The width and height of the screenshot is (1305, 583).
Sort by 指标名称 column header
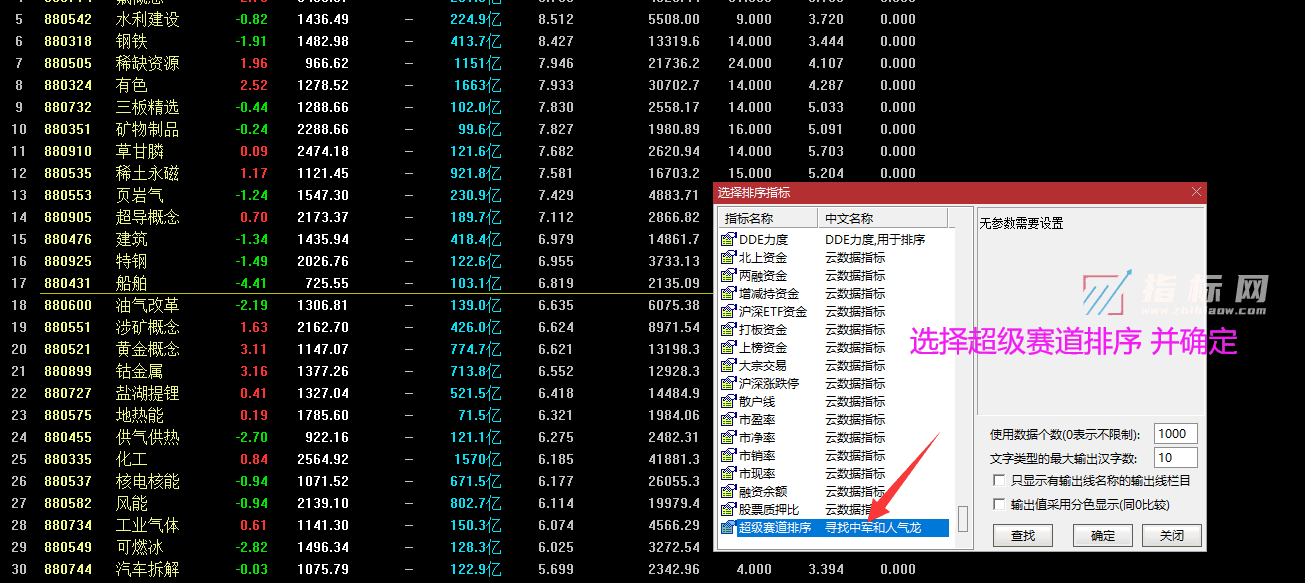768,218
